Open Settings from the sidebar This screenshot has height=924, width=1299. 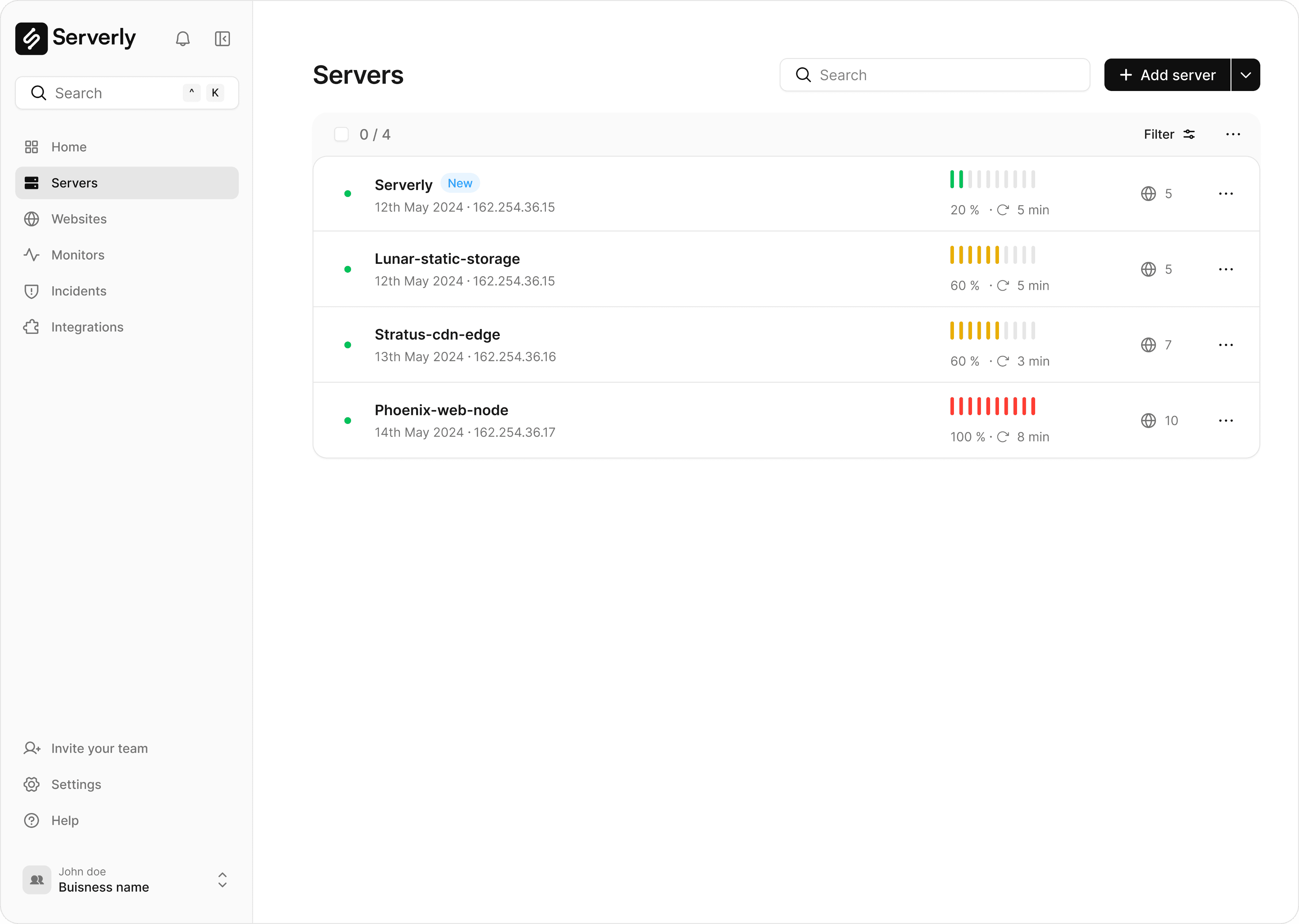[76, 784]
